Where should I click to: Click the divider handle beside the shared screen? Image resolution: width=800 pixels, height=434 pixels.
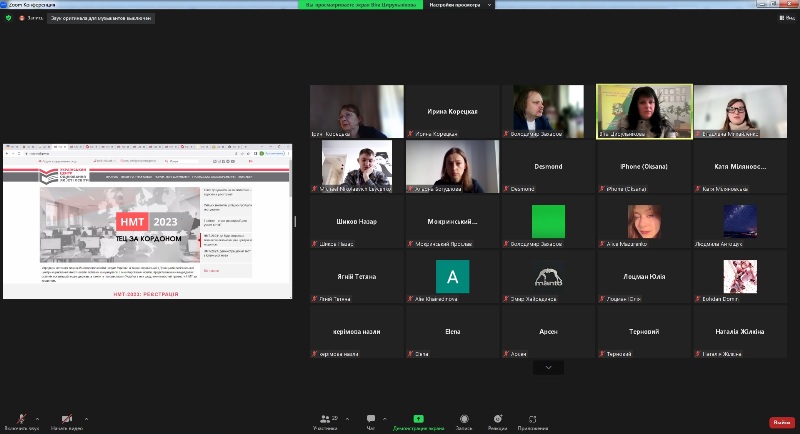point(295,221)
